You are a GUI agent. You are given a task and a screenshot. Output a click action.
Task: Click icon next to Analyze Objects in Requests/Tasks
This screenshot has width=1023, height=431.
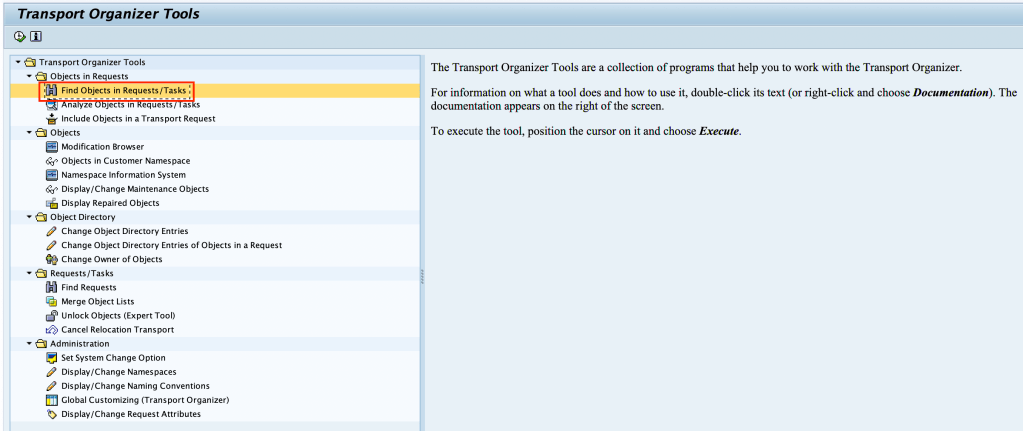tap(52, 105)
